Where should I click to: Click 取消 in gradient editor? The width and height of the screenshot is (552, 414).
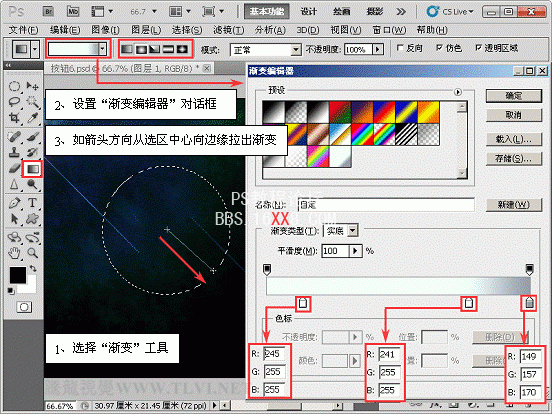[514, 115]
